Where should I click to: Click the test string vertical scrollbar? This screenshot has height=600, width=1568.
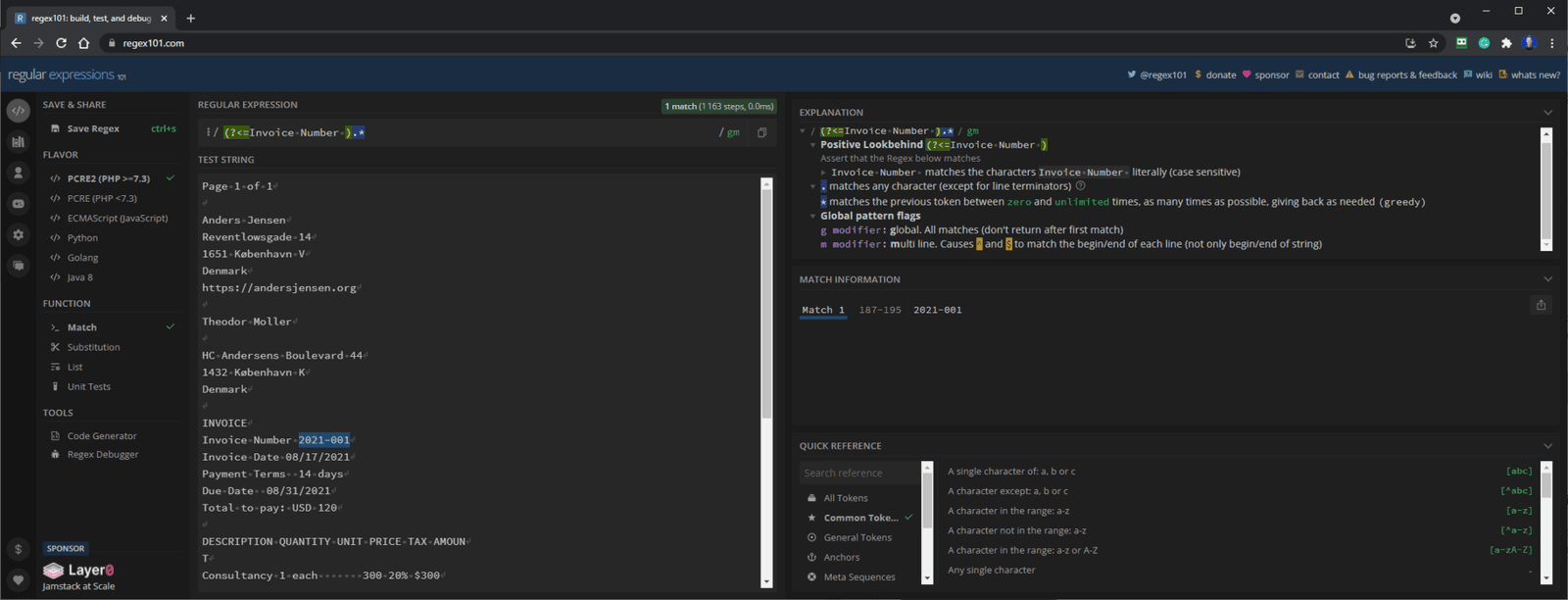(x=766, y=306)
